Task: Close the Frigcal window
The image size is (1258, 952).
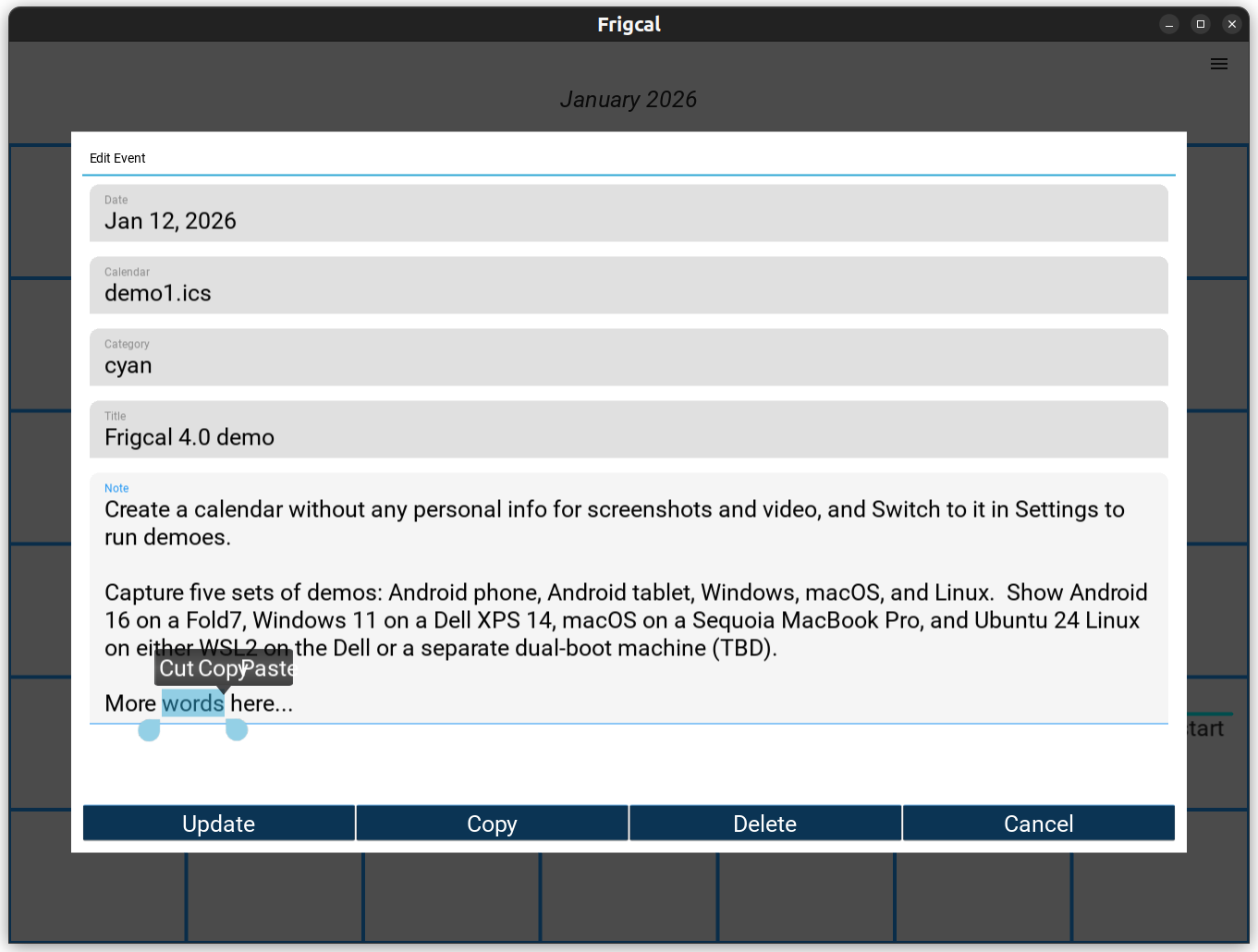Action: click(x=1231, y=24)
